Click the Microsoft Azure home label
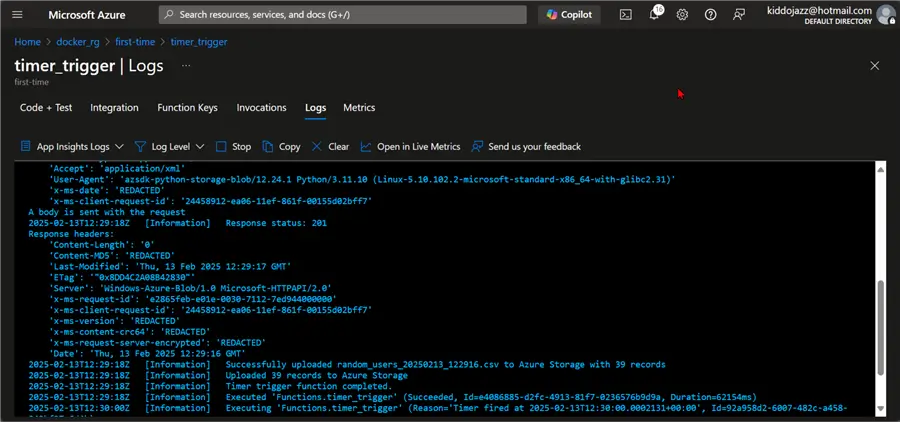This screenshot has height=422, width=900. pos(88,15)
